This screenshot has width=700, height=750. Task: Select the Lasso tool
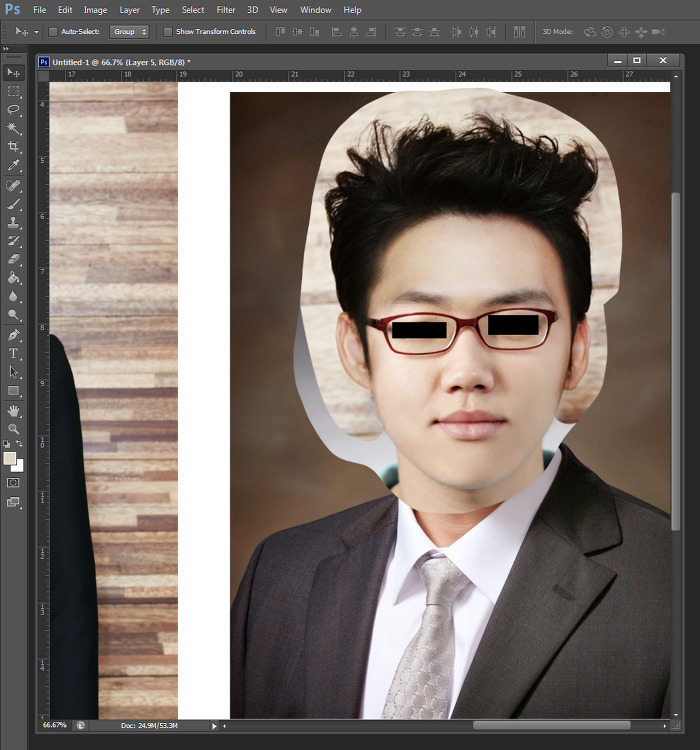click(x=14, y=110)
